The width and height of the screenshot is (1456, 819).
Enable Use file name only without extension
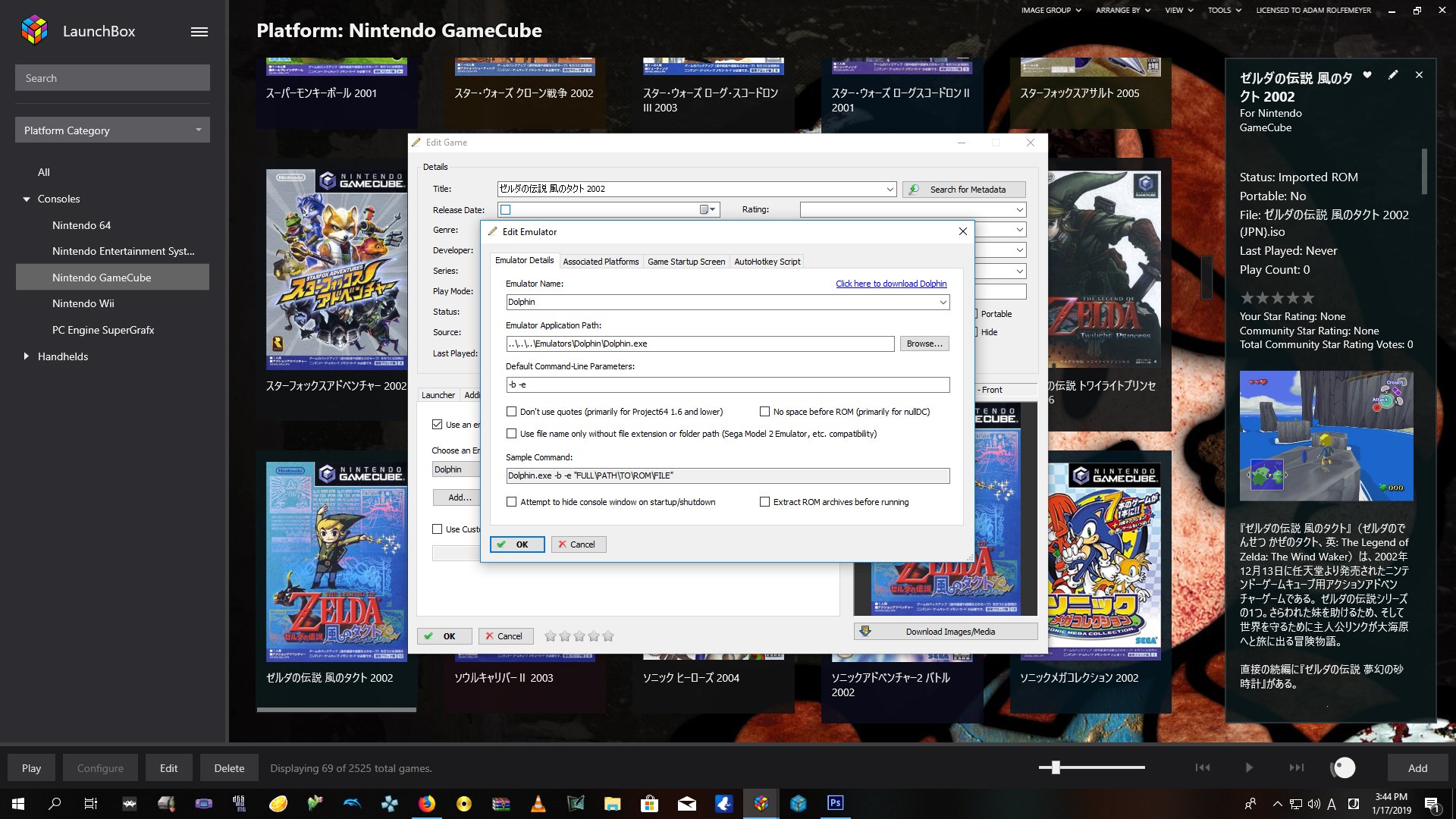(x=512, y=434)
